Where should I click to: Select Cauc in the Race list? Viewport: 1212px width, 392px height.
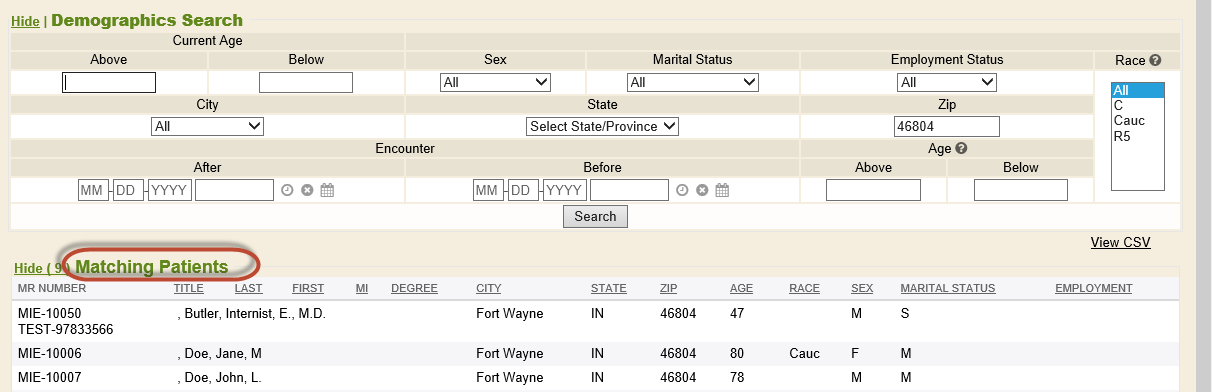tap(1129, 121)
